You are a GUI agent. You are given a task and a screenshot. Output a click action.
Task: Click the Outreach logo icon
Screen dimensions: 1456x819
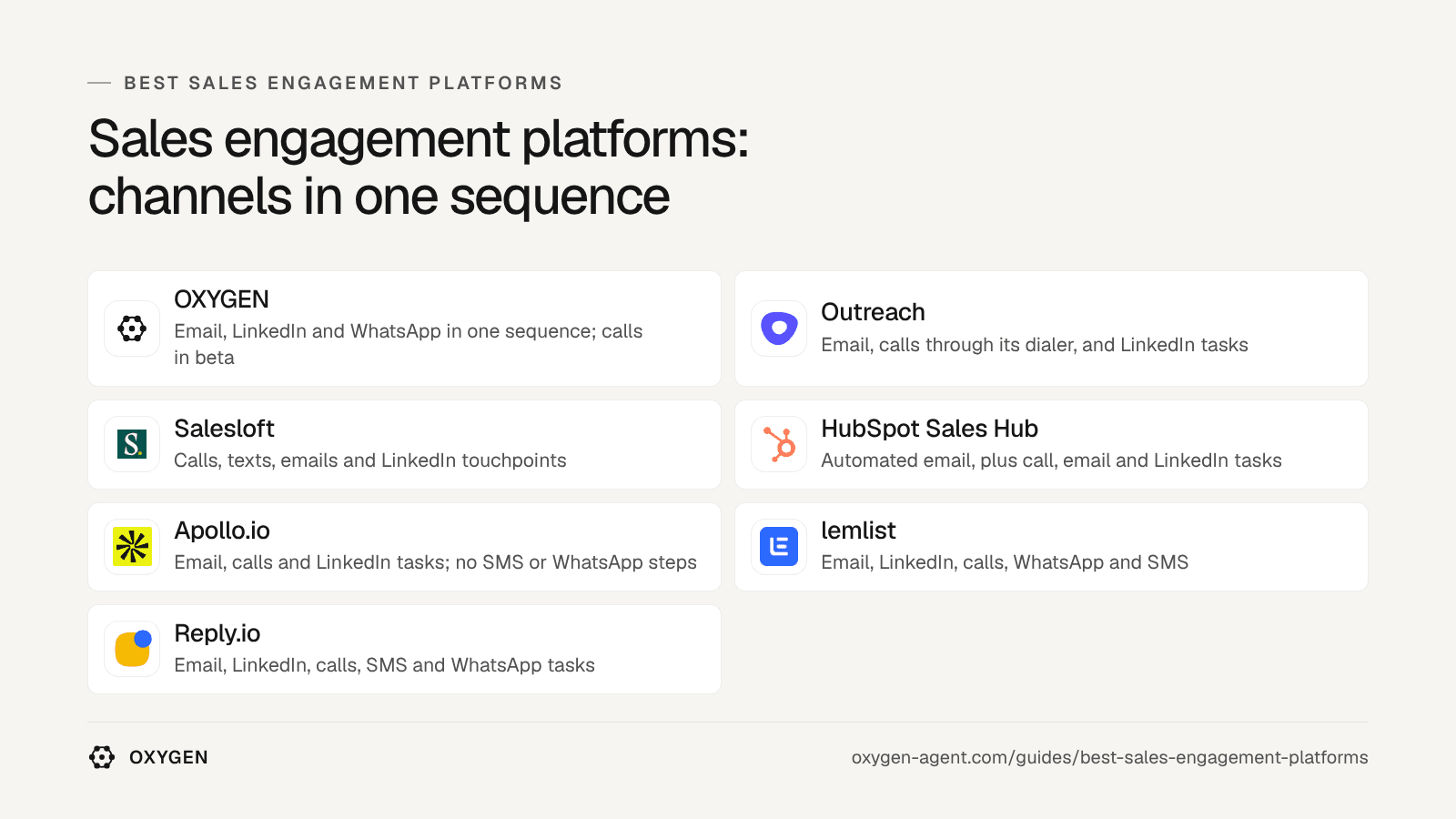pos(779,329)
